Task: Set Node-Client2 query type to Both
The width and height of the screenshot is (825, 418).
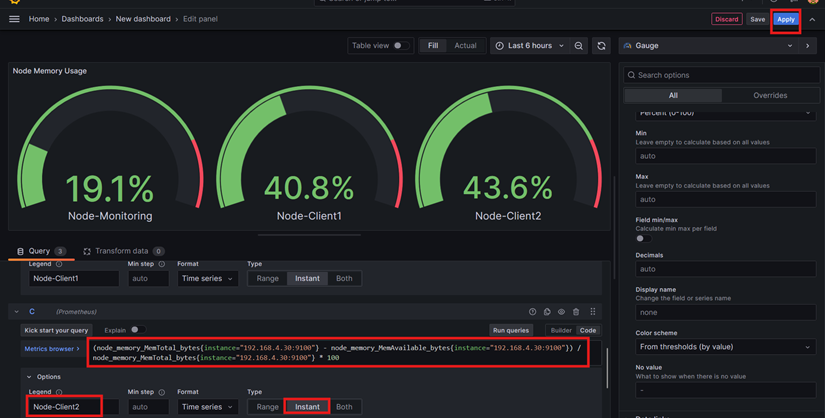Action: [344, 407]
